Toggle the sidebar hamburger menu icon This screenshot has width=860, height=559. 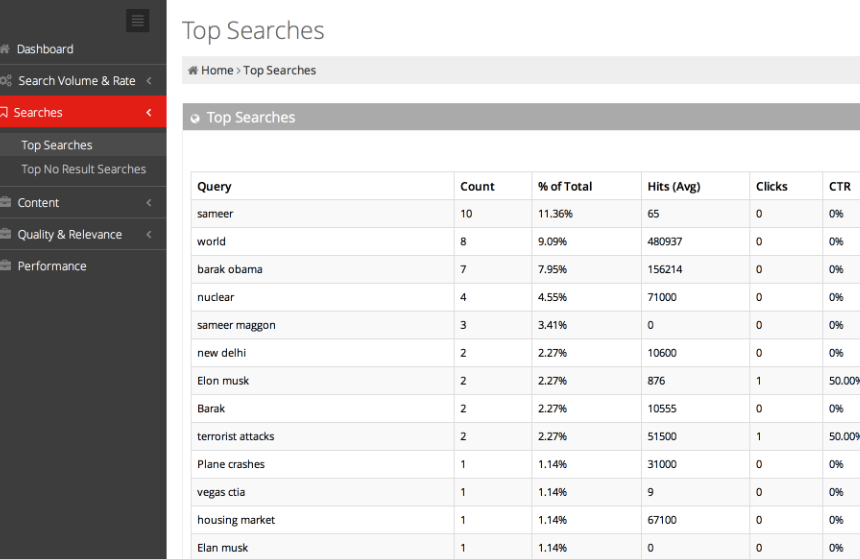(138, 21)
